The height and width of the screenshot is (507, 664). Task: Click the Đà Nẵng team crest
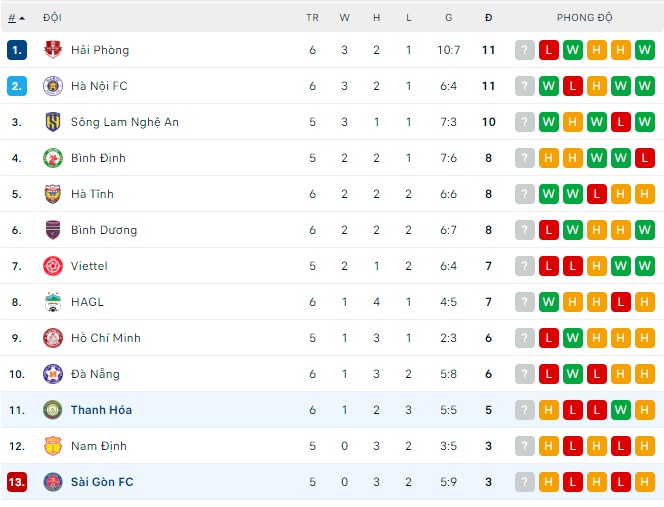coord(53,374)
